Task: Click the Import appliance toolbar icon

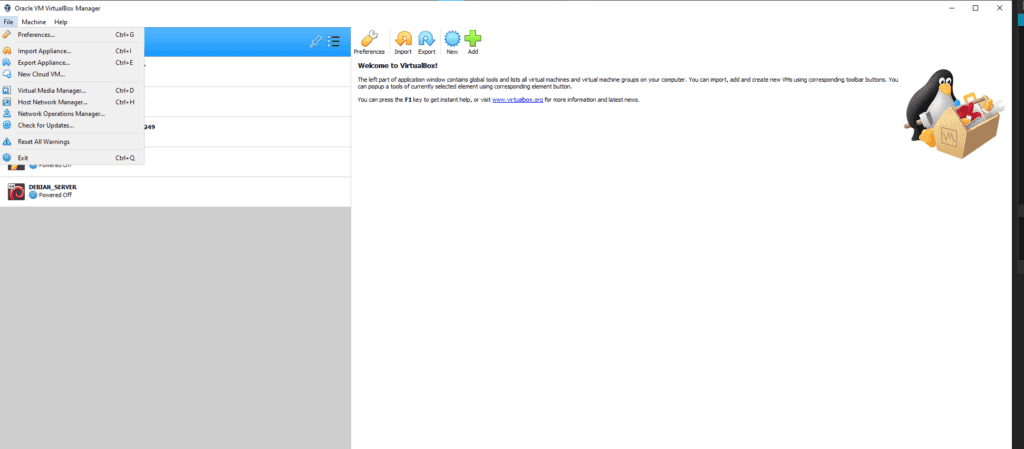Action: [403, 39]
